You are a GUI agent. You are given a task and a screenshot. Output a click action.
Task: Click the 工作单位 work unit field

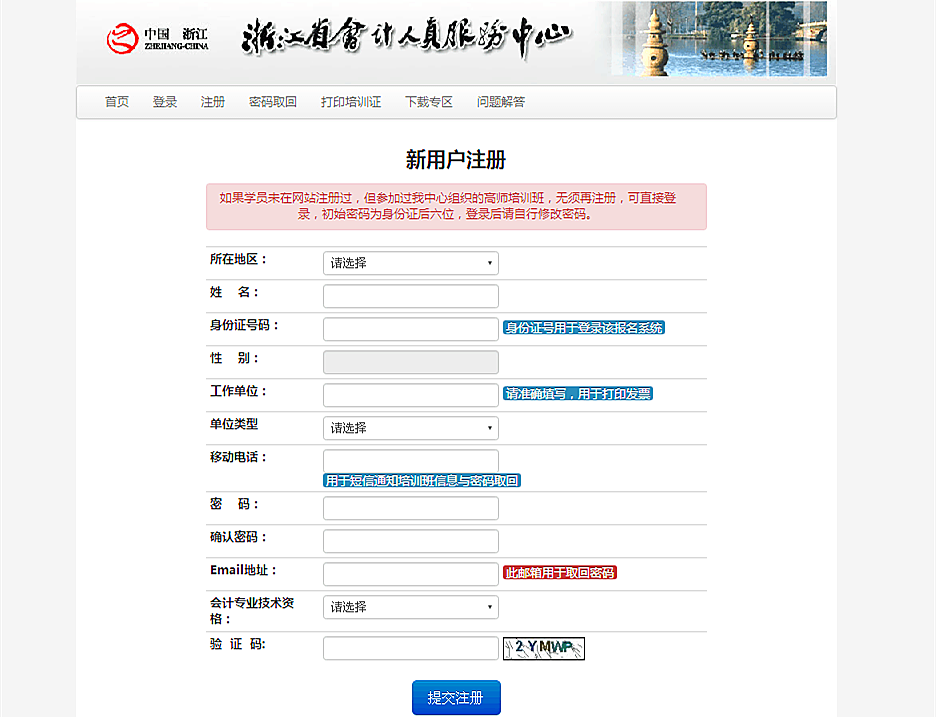click(x=410, y=395)
